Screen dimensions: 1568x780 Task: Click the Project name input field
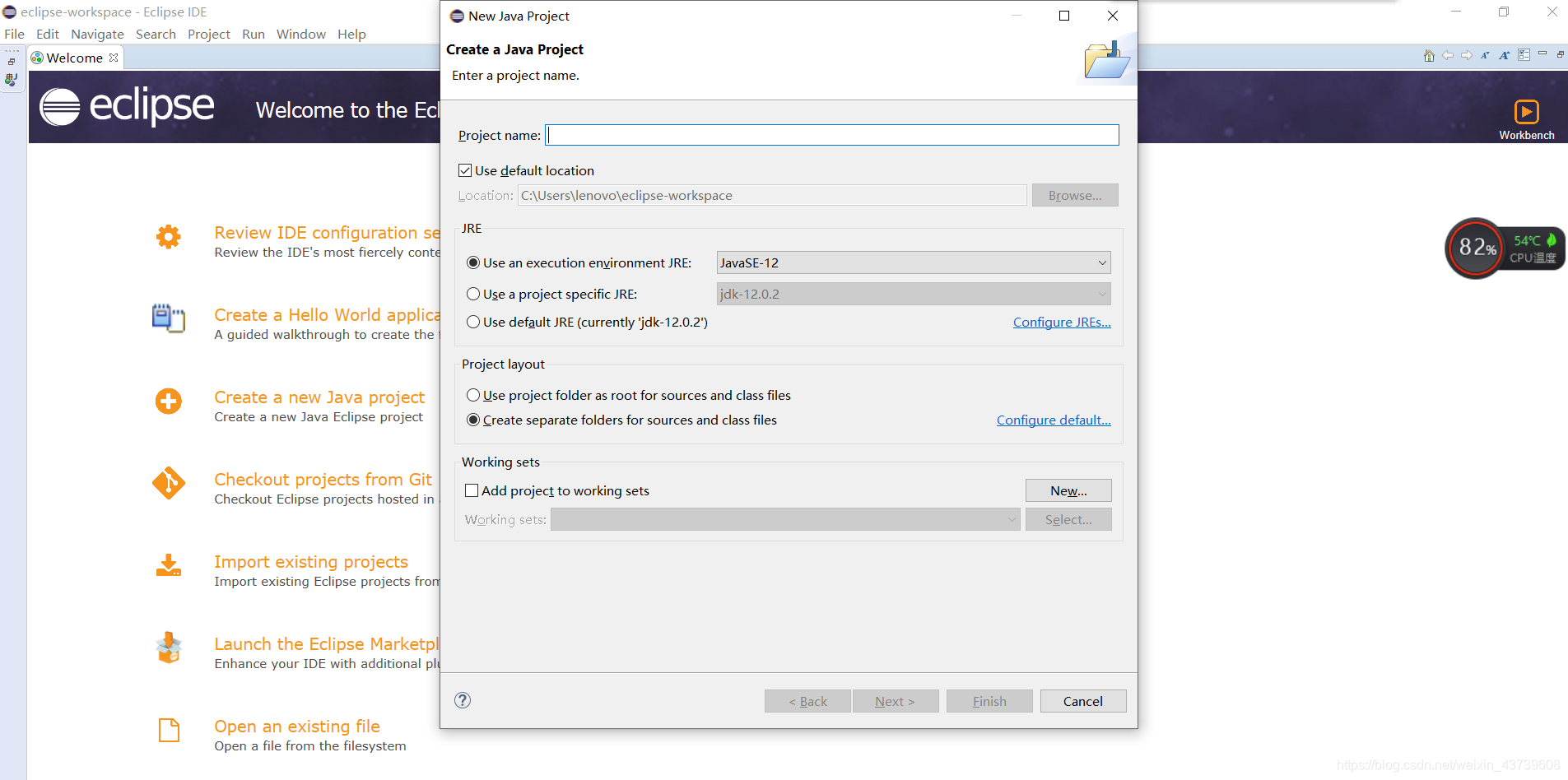[x=832, y=135]
